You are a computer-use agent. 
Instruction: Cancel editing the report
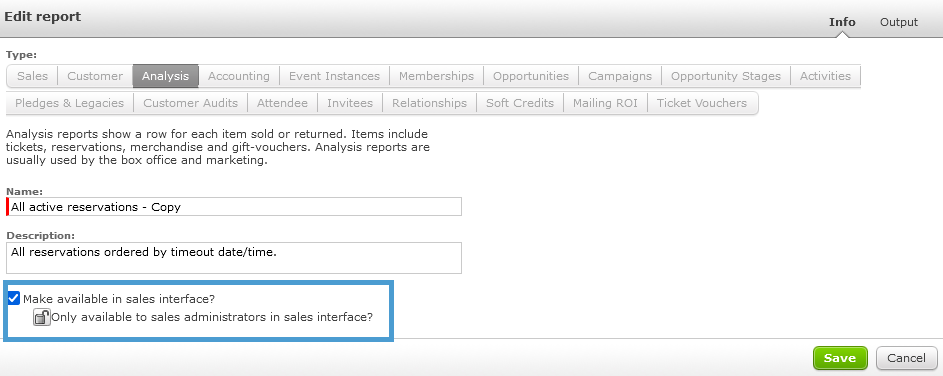click(906, 358)
